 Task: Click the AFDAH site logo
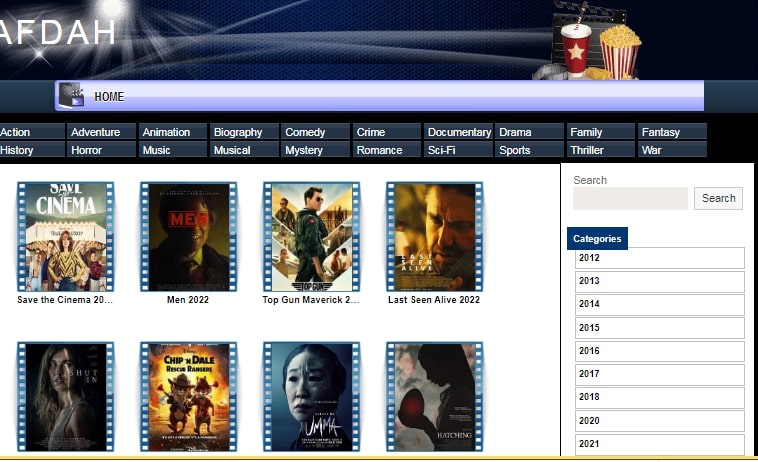[58, 33]
